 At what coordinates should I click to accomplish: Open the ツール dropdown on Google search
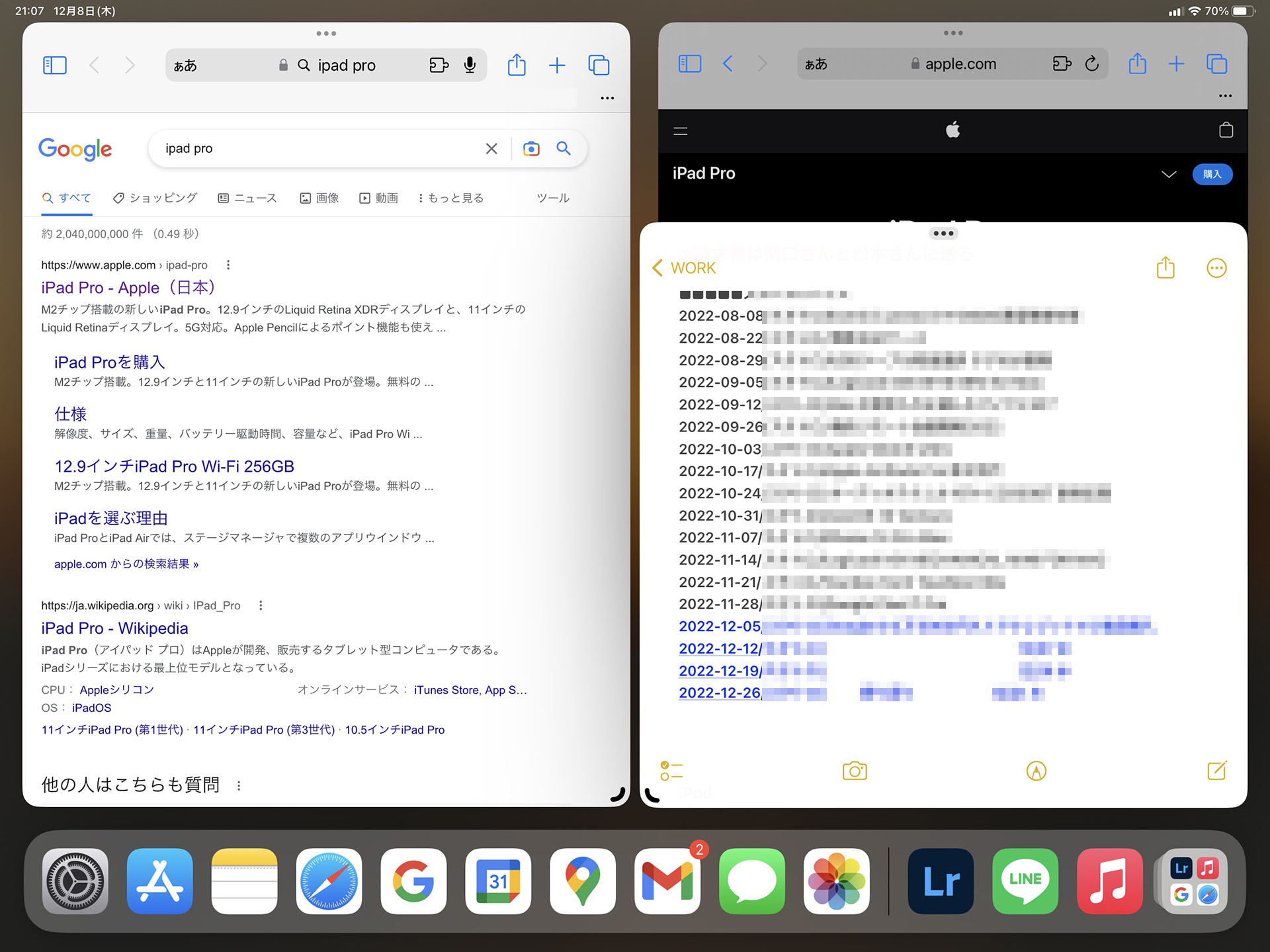(552, 198)
